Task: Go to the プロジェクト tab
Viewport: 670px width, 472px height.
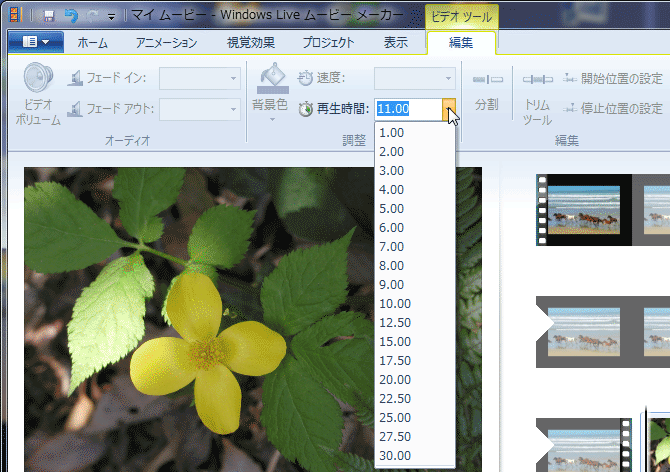Action: 328,43
